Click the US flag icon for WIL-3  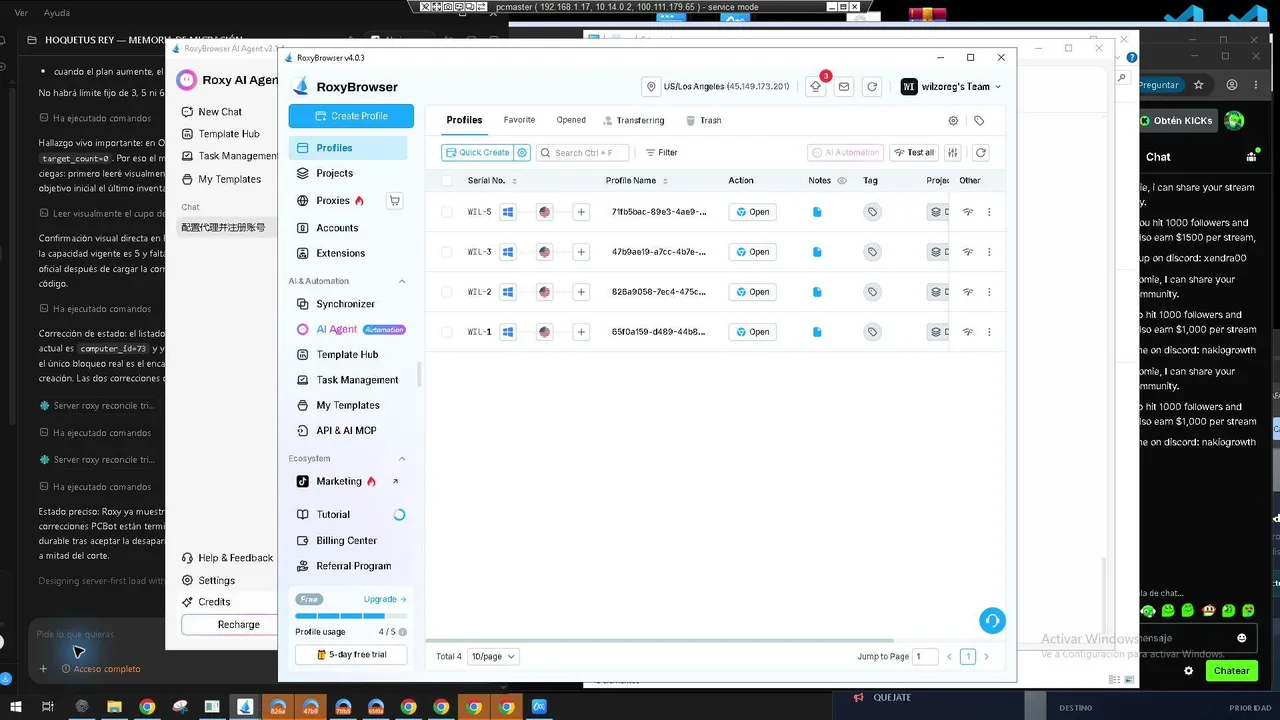[545, 252]
